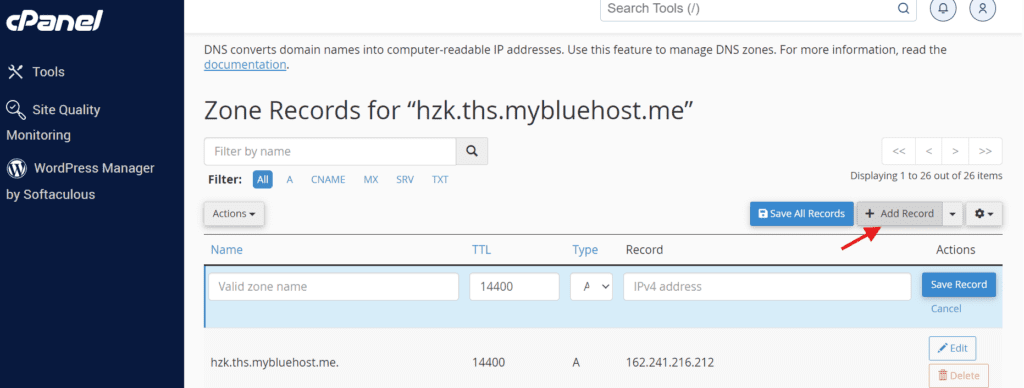The width and height of the screenshot is (1024, 388).
Task: Open notifications bell icon
Action: [x=942, y=8]
